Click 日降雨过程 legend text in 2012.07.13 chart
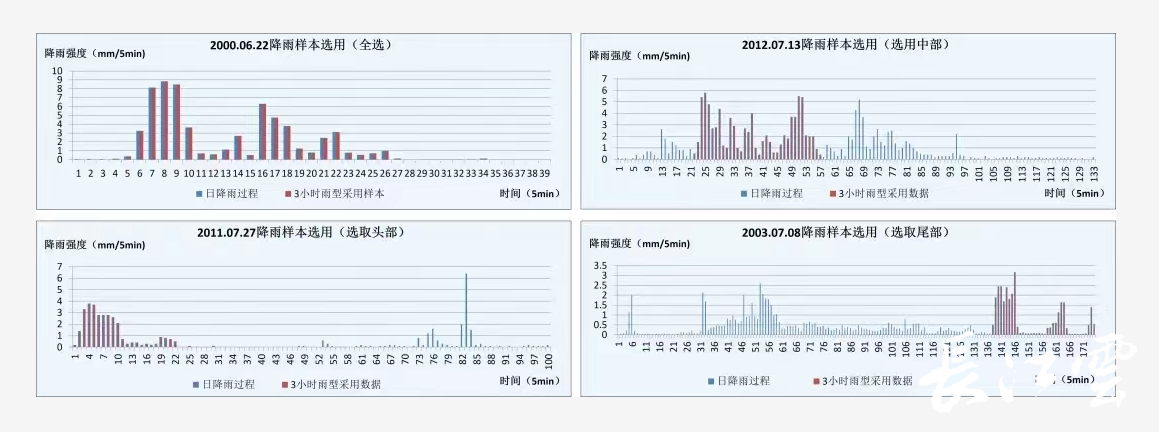This screenshot has width=1159, height=432. [x=776, y=194]
